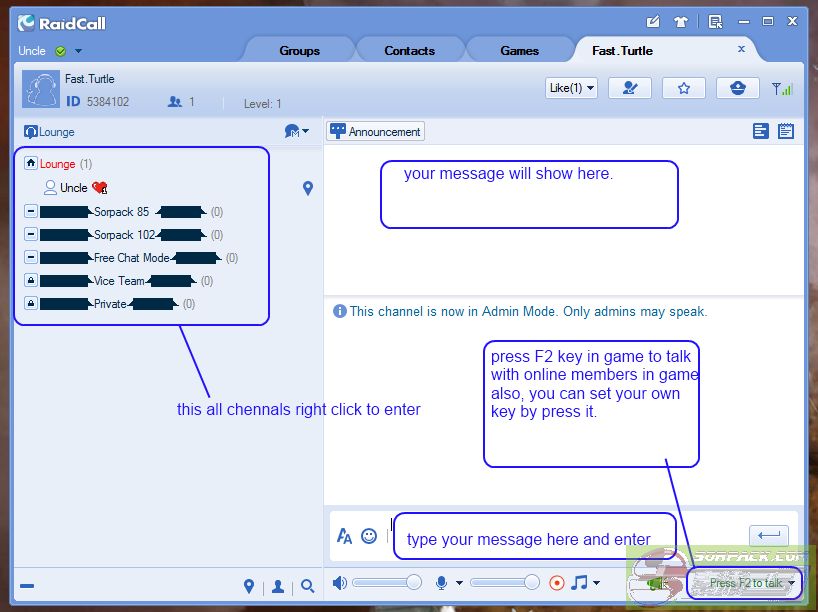Click the Fast.Turtle group avatar
Screen dimensions: 818x612
41,89
